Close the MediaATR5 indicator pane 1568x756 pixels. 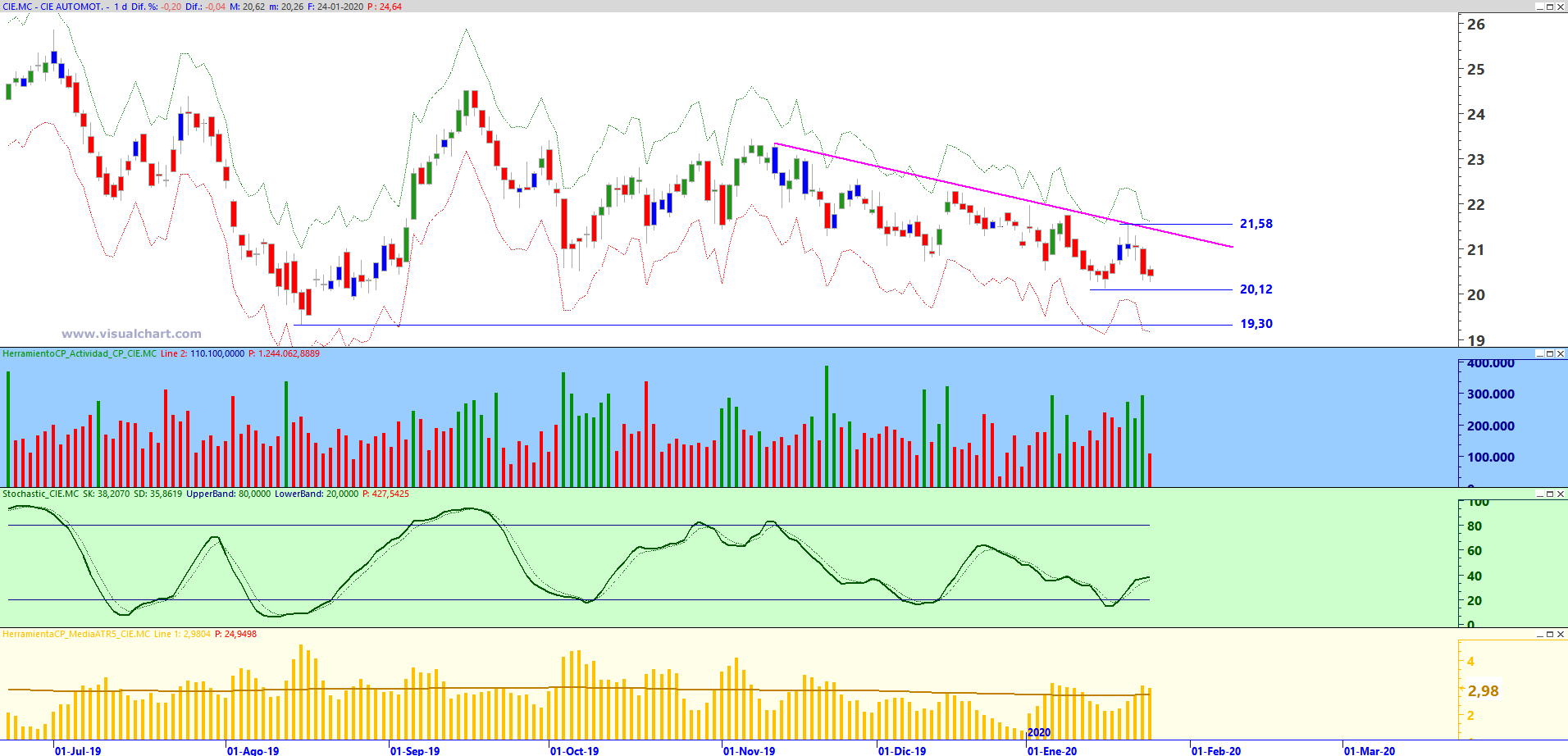click(1561, 635)
